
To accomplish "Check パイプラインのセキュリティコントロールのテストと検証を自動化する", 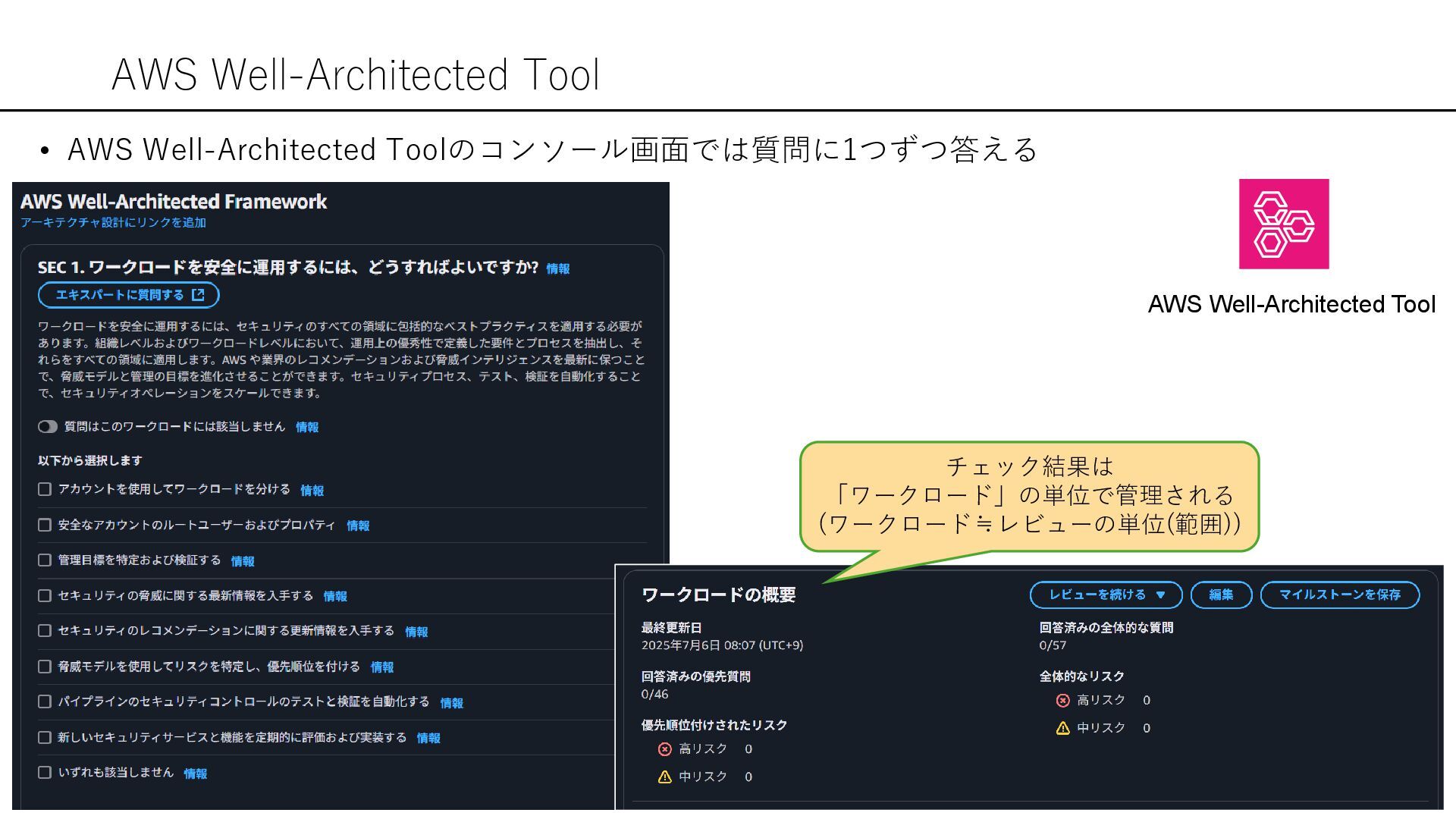I will 45,701.
